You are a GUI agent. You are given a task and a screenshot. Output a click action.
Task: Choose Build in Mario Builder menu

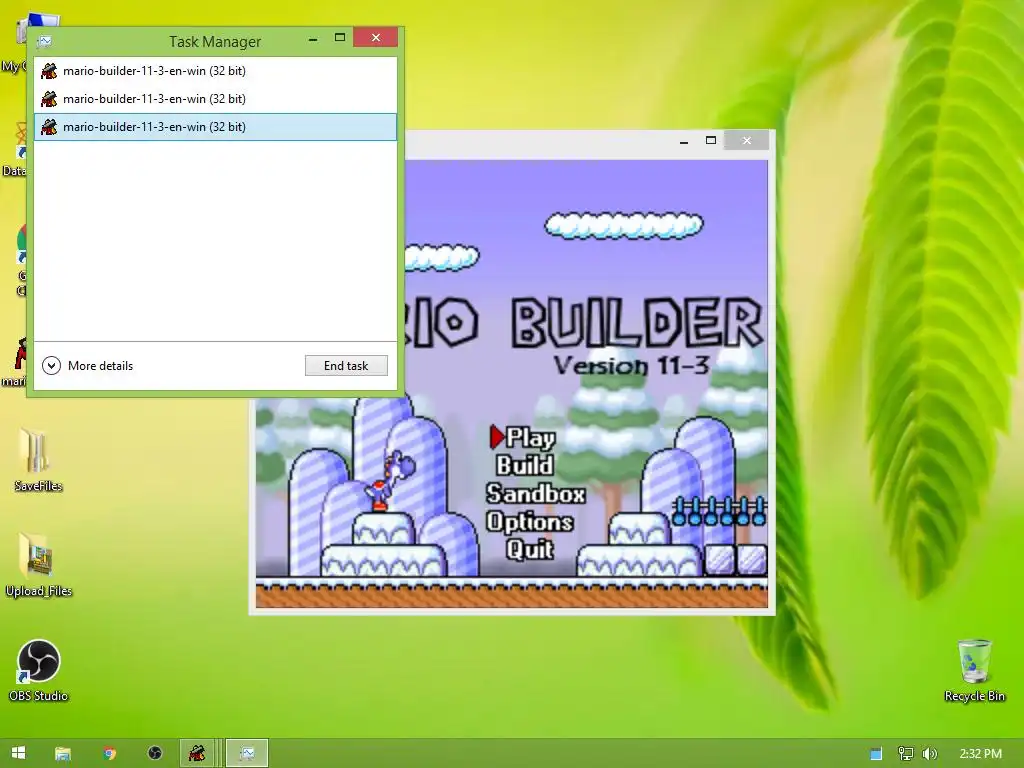(x=524, y=466)
